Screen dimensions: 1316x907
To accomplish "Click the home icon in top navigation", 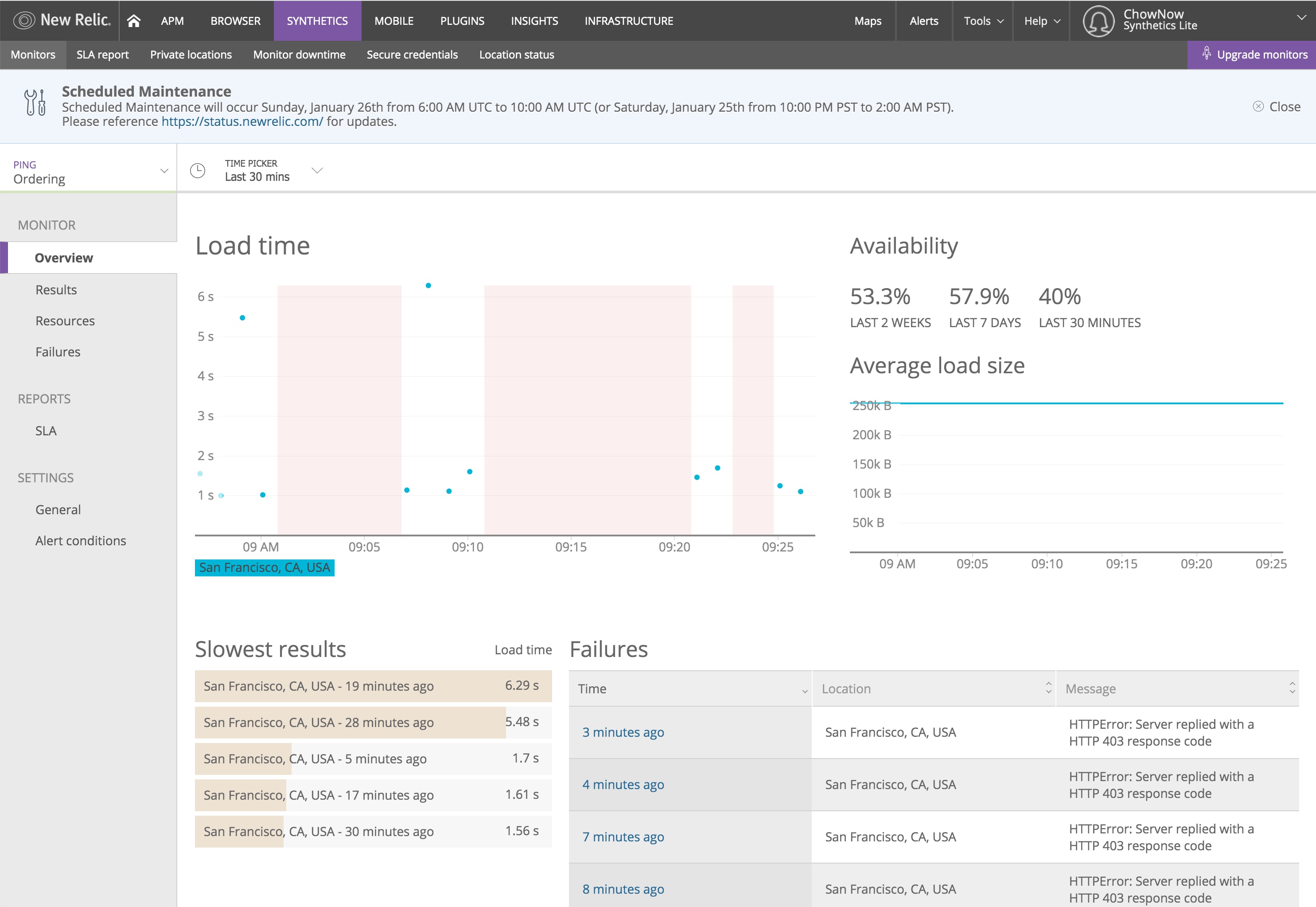I will [133, 21].
